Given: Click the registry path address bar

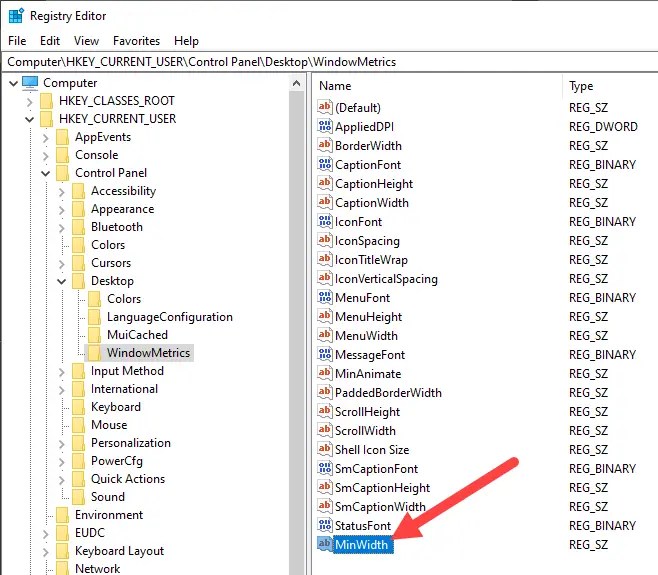Looking at the screenshot, I should 329,62.
